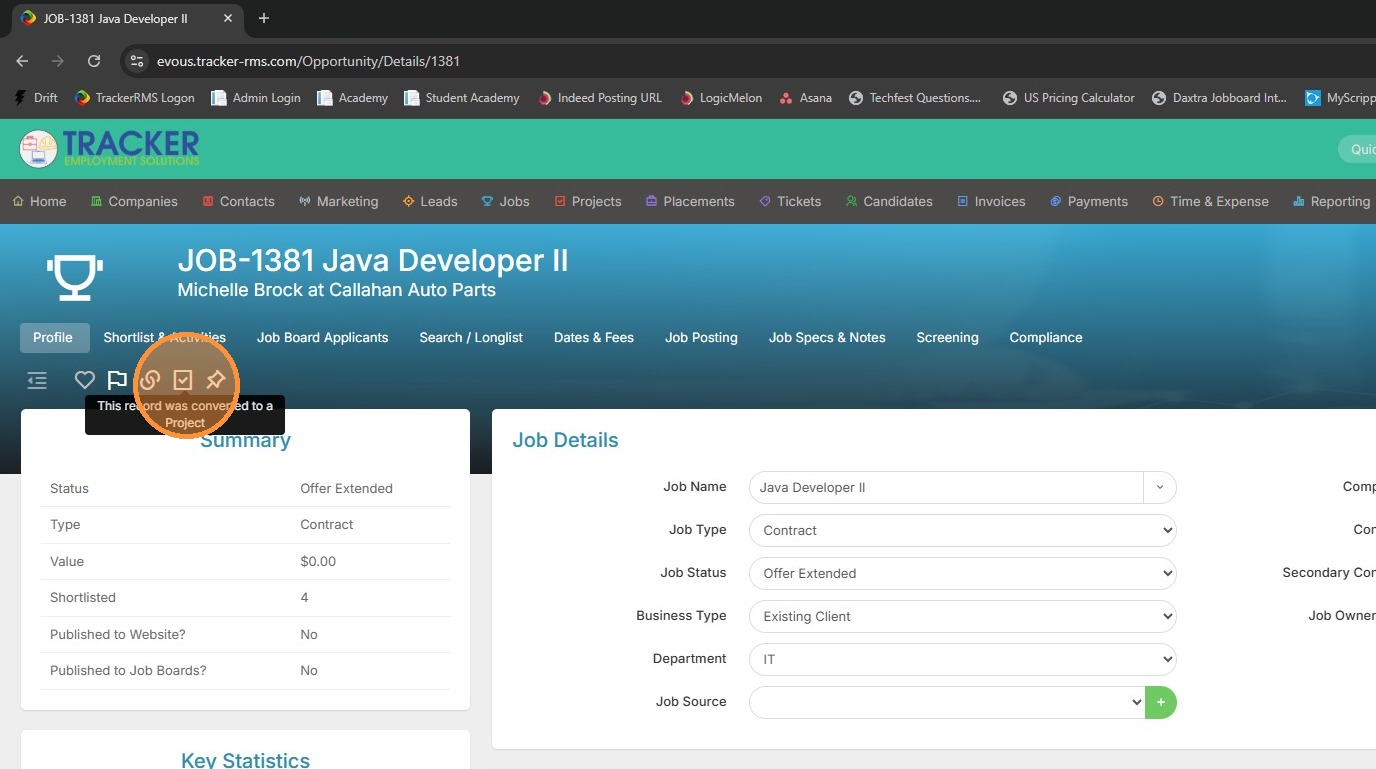Reload the page with the browser refresh icon
Image resolution: width=1376 pixels, height=769 pixels.
click(x=94, y=61)
